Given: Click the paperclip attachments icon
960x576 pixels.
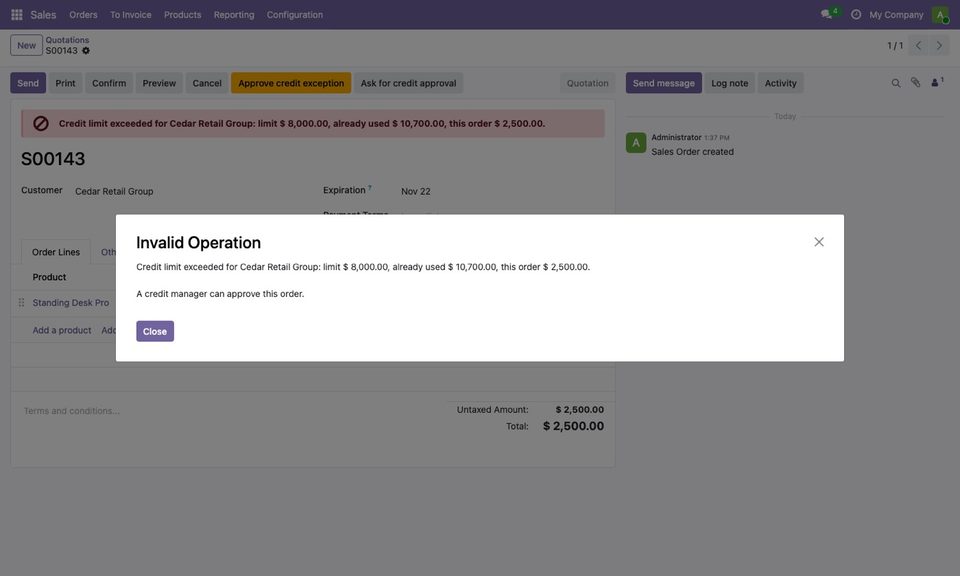Looking at the screenshot, I should click(915, 82).
